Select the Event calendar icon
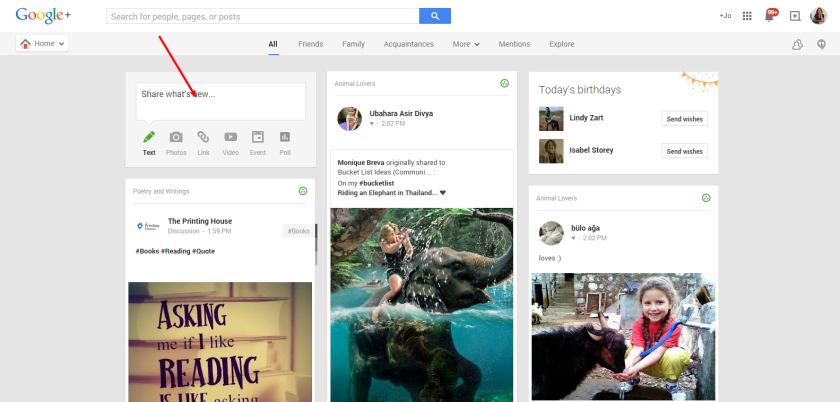 click(258, 137)
